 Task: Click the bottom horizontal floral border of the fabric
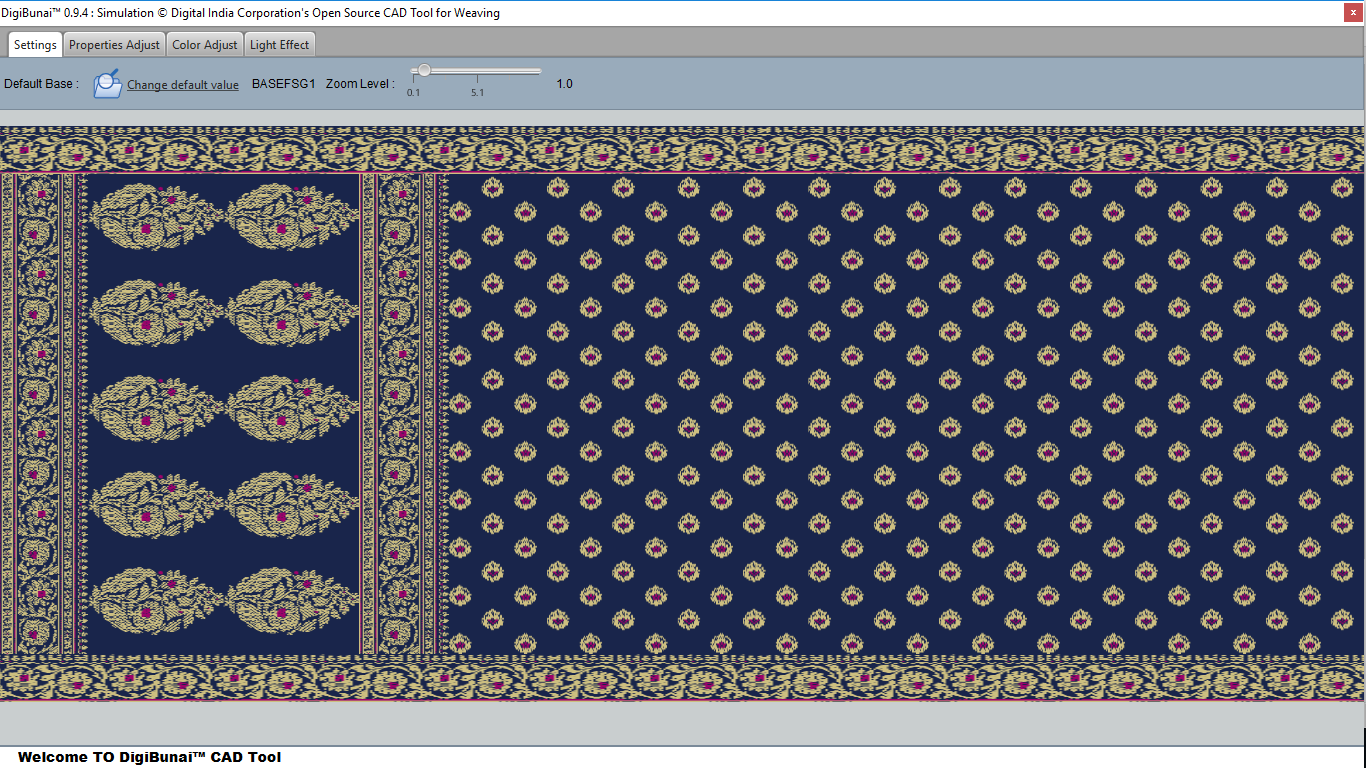click(683, 678)
